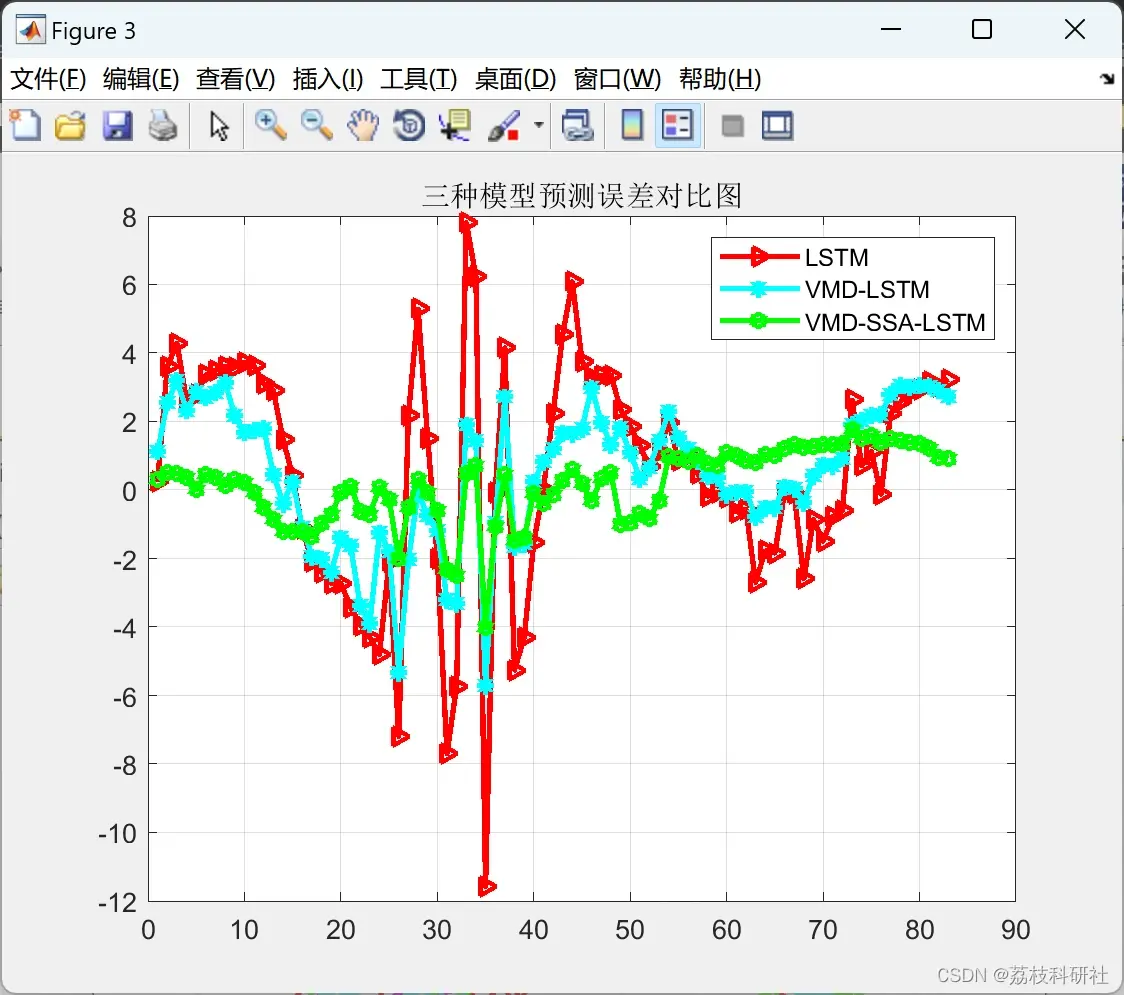1124x995 pixels.
Task: Click the Link Plot toolbar button
Action: coord(578,125)
